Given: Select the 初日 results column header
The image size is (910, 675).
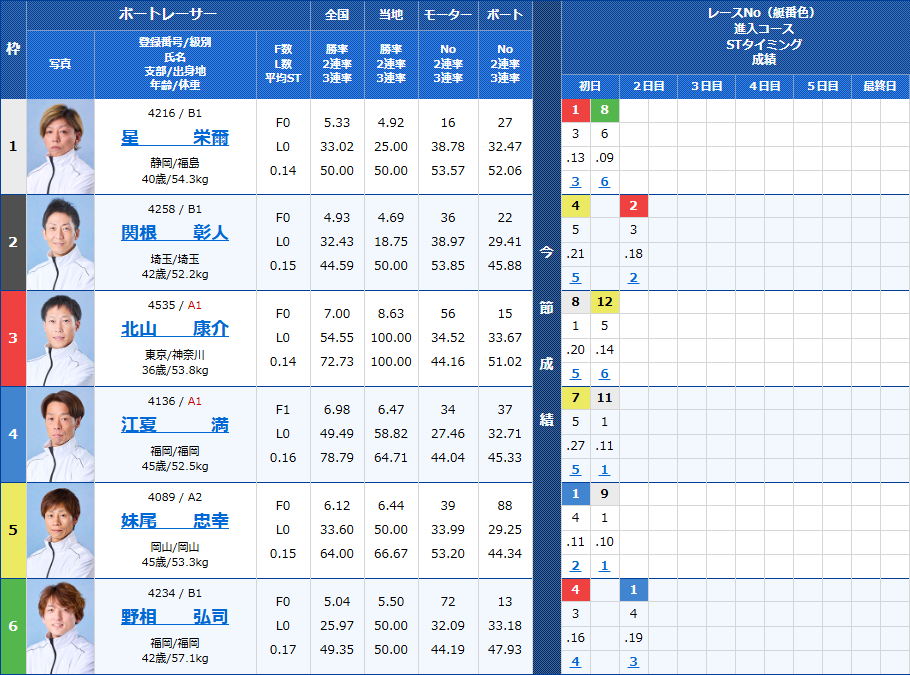Looking at the screenshot, I should [x=588, y=86].
